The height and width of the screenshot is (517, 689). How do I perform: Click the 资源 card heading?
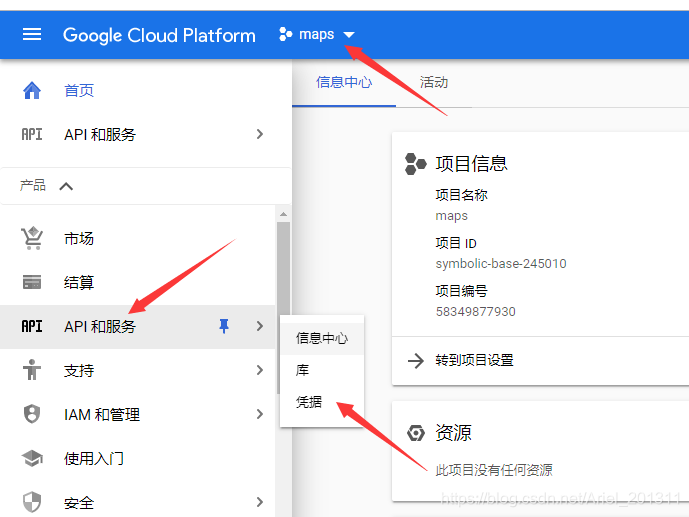(453, 433)
